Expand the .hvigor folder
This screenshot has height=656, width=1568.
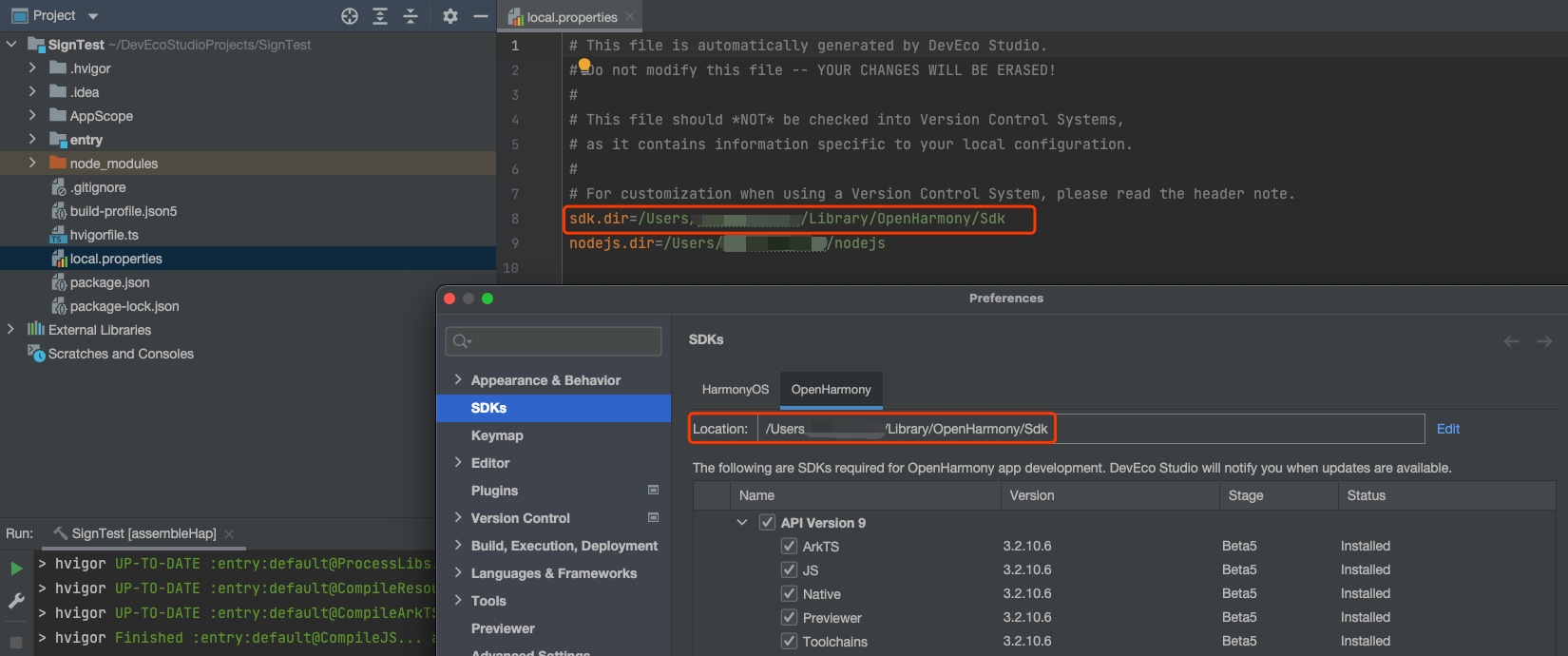(32, 68)
